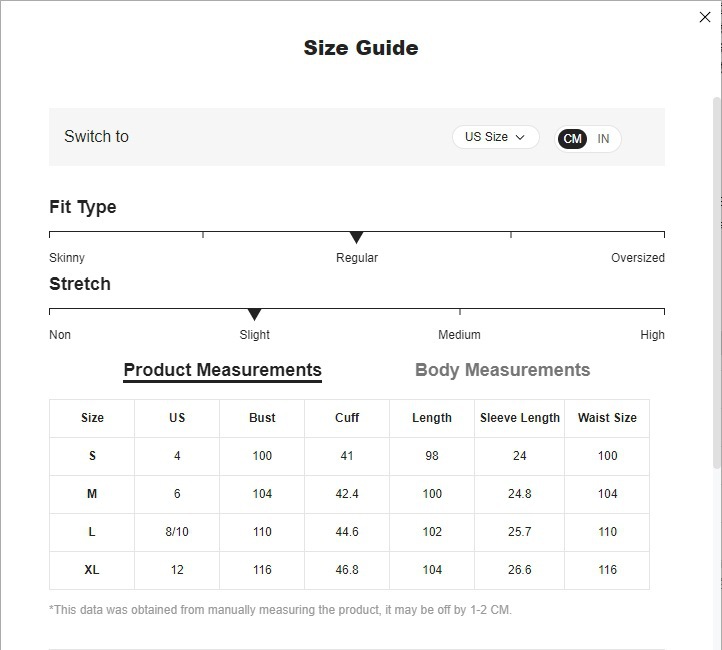Click the L row US size 8/10 cell
This screenshot has height=650, width=722.
point(177,532)
